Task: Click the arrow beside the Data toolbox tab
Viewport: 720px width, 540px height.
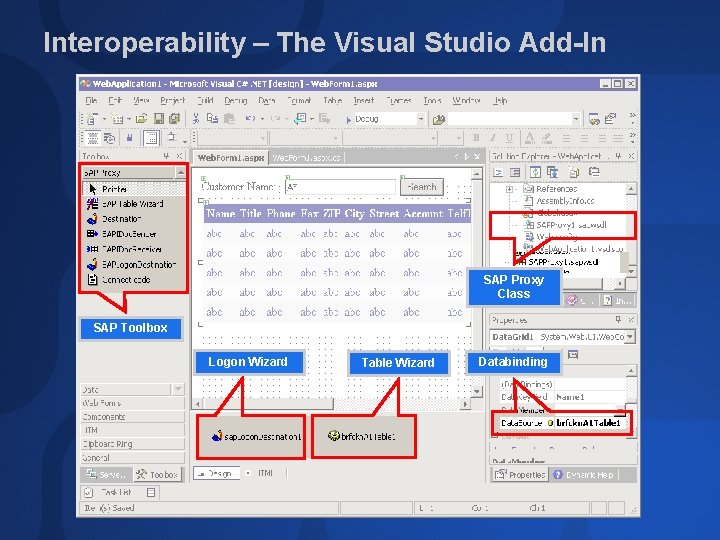Action: [178, 389]
